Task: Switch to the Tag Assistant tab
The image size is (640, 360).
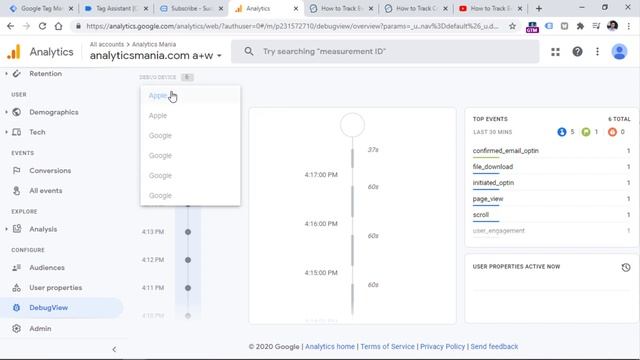Action: (116, 8)
